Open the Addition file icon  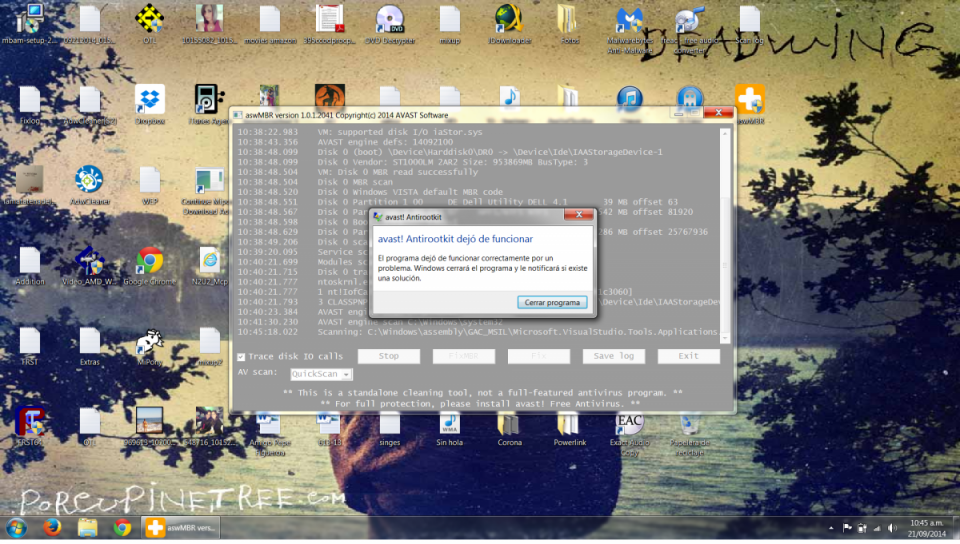[x=29, y=266]
